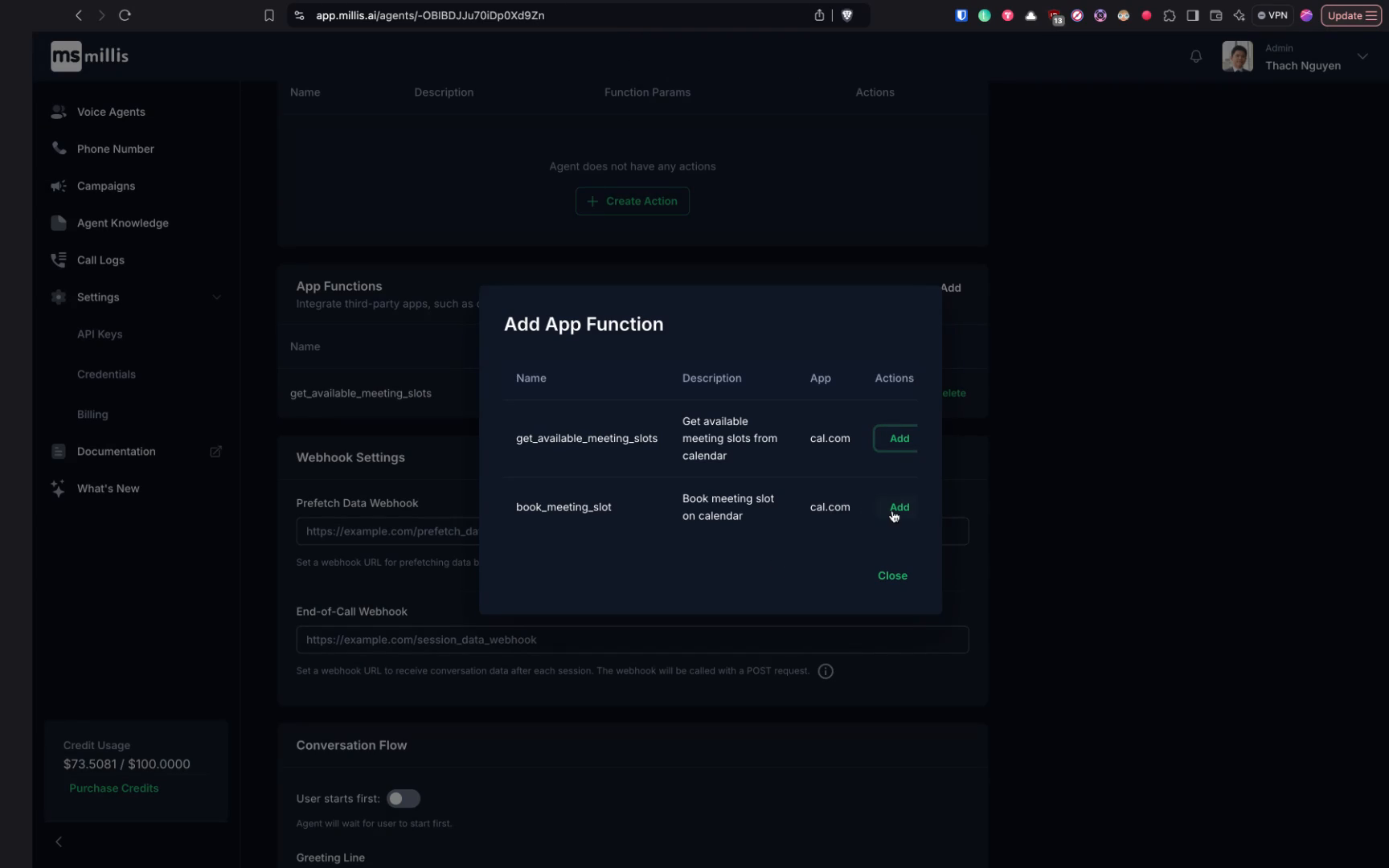Click the VPN icon in the browser toolbar
Image resolution: width=1389 pixels, height=868 pixels.
[x=1272, y=15]
